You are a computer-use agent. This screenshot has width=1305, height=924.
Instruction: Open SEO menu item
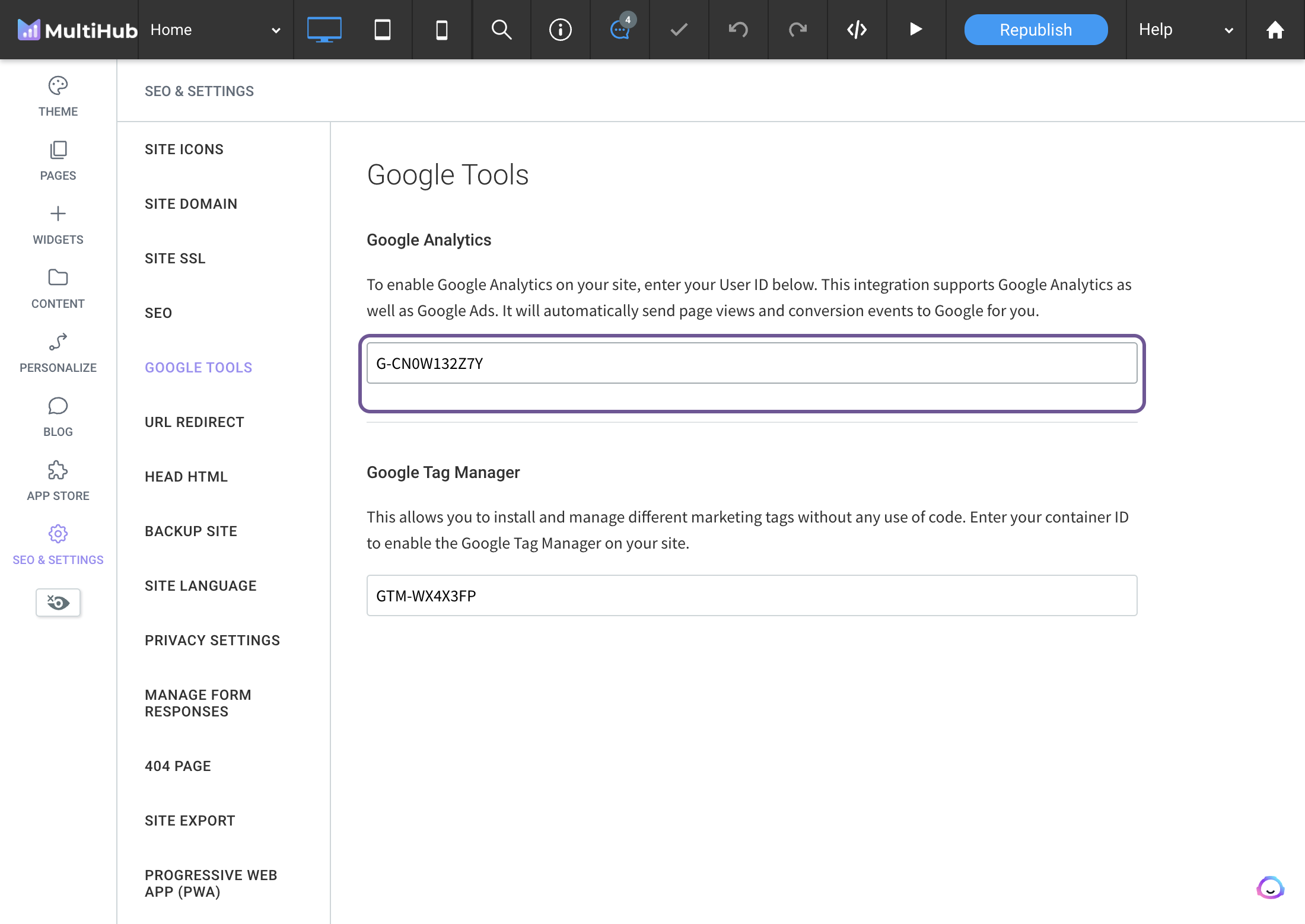point(158,313)
